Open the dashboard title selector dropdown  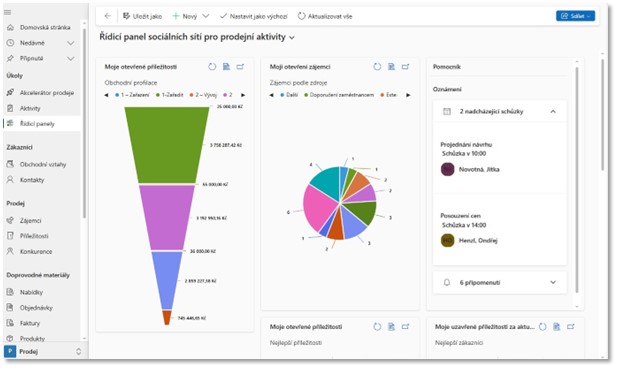coord(292,37)
